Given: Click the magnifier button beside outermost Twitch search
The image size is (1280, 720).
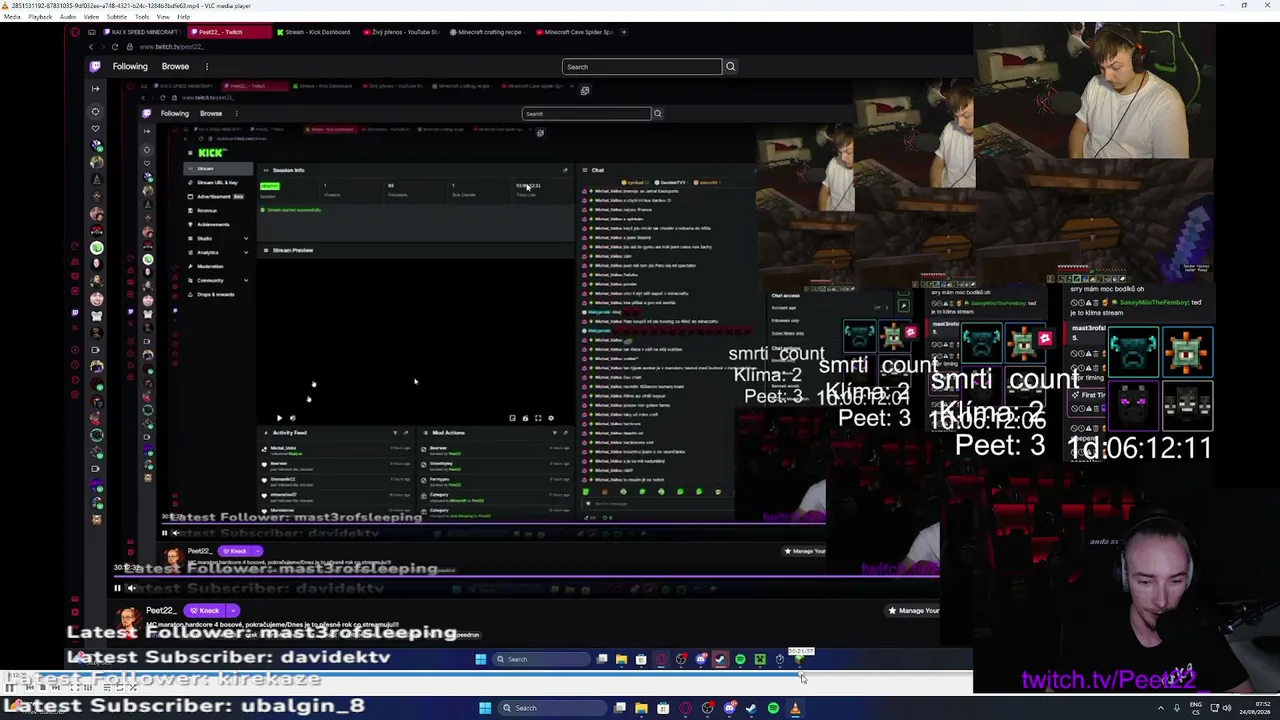Looking at the screenshot, I should pyautogui.click(x=730, y=67).
